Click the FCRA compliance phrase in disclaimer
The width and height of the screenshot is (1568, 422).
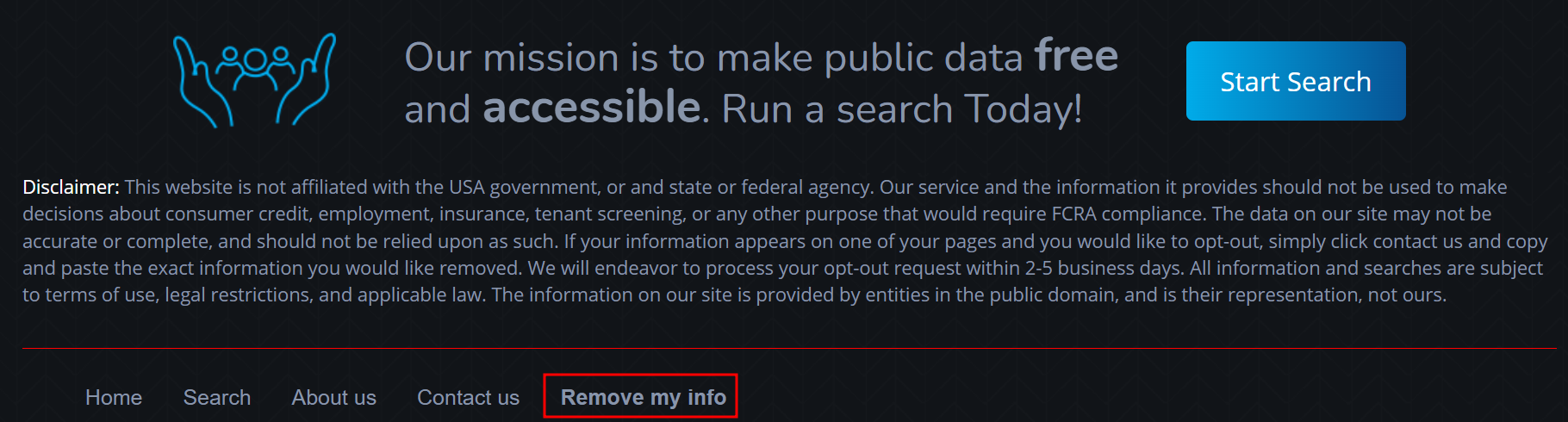click(1129, 214)
